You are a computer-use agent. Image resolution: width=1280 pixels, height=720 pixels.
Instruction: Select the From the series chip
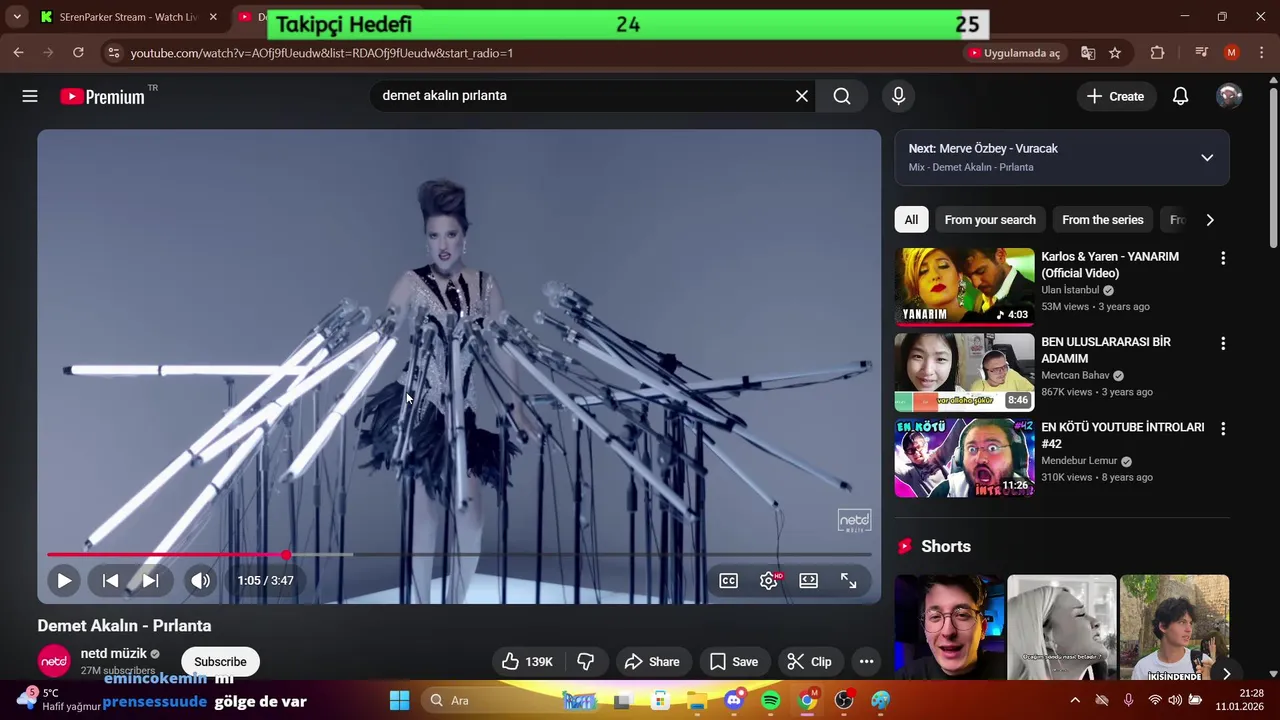[x=1102, y=220]
